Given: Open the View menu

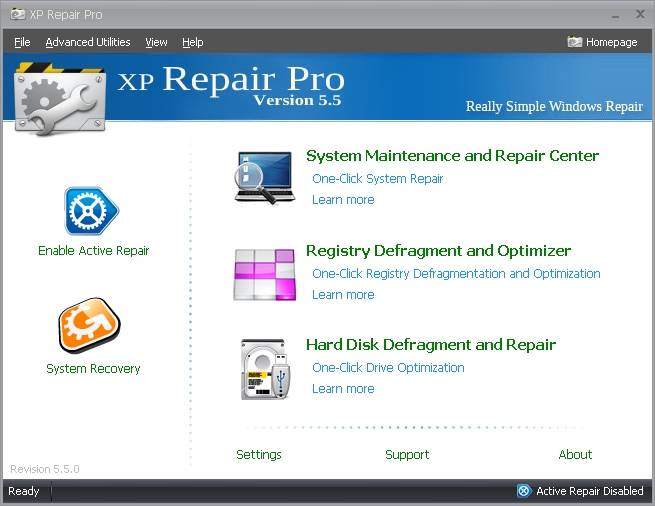Looking at the screenshot, I should [x=156, y=42].
